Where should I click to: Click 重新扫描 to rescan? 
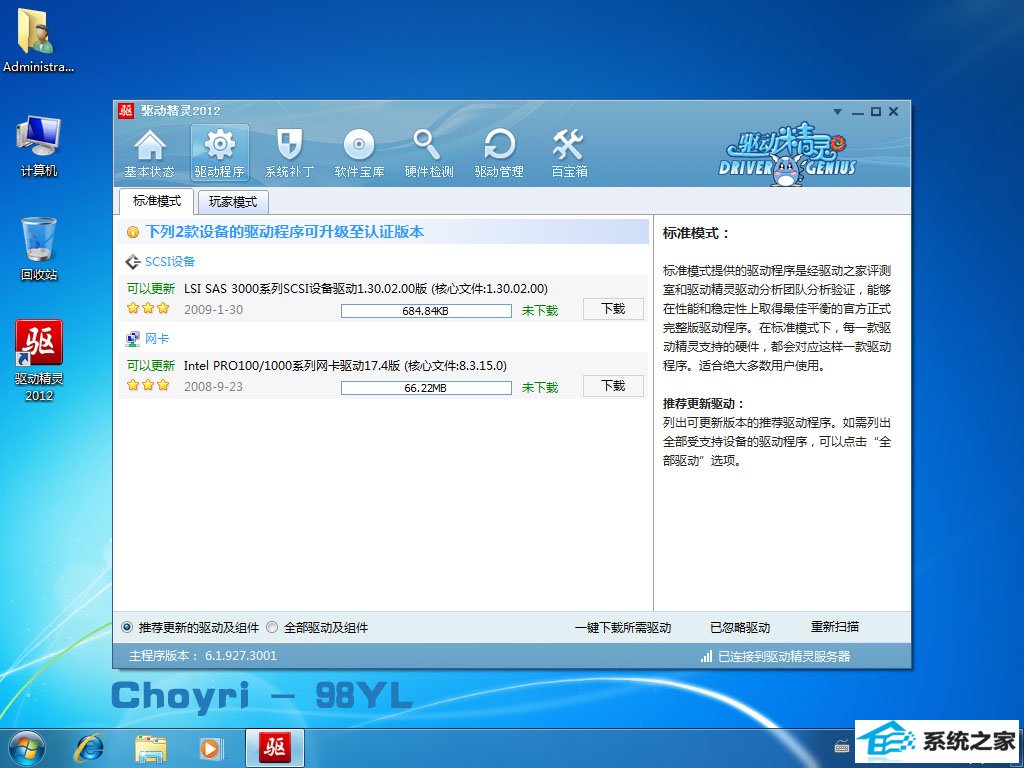[x=835, y=627]
